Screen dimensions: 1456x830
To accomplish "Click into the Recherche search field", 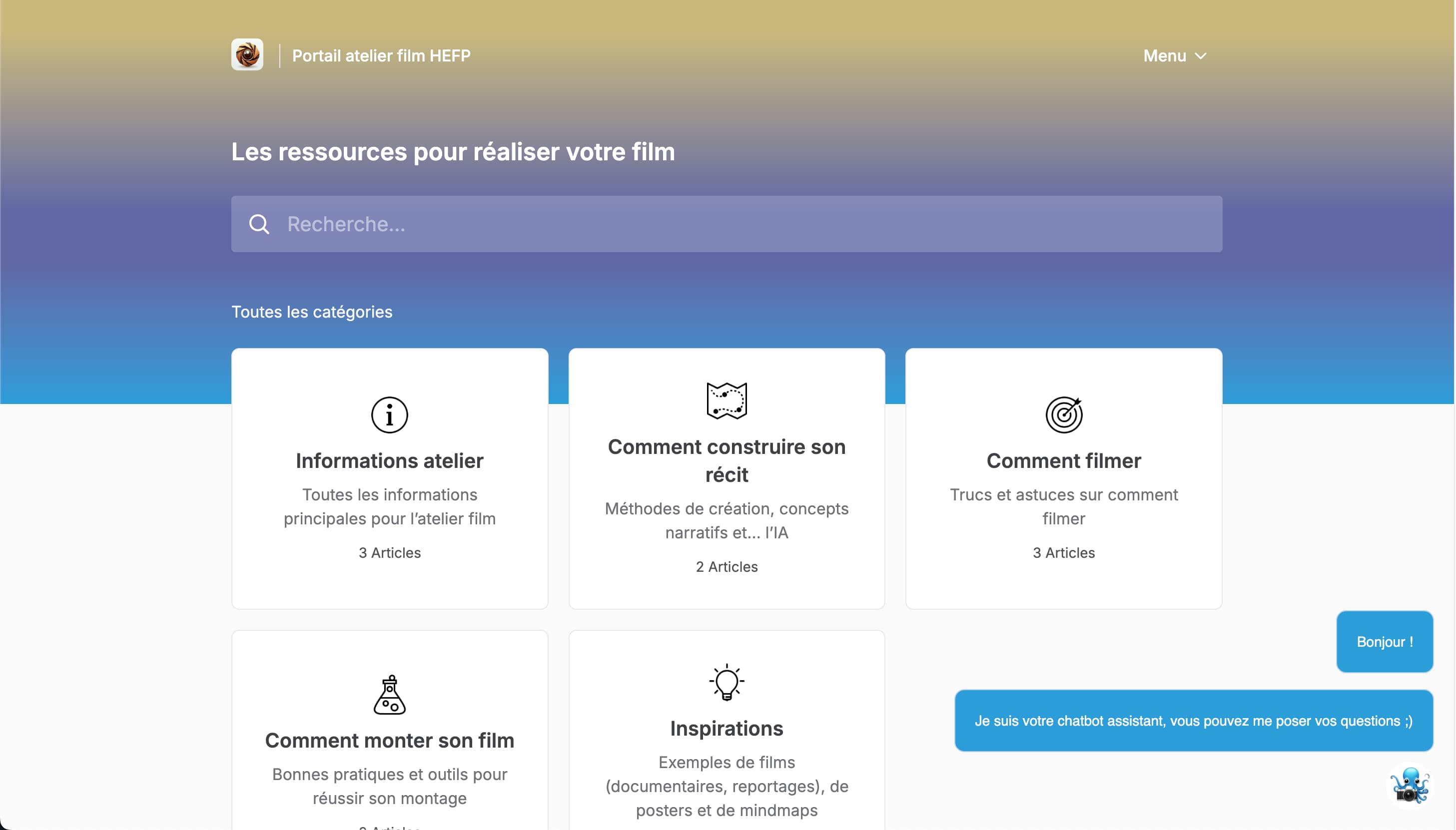I will coord(741,224).
